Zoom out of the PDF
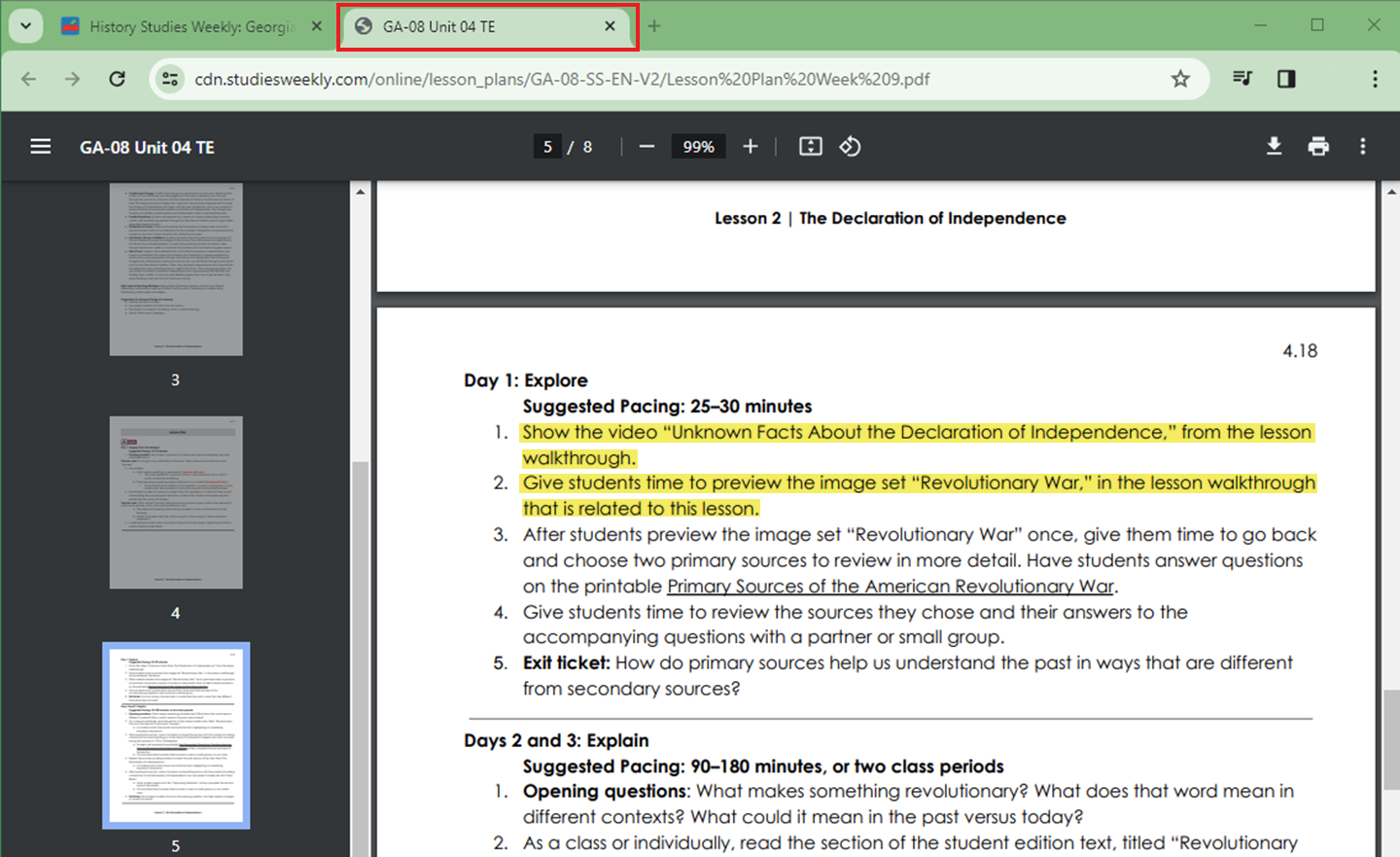 (x=647, y=146)
